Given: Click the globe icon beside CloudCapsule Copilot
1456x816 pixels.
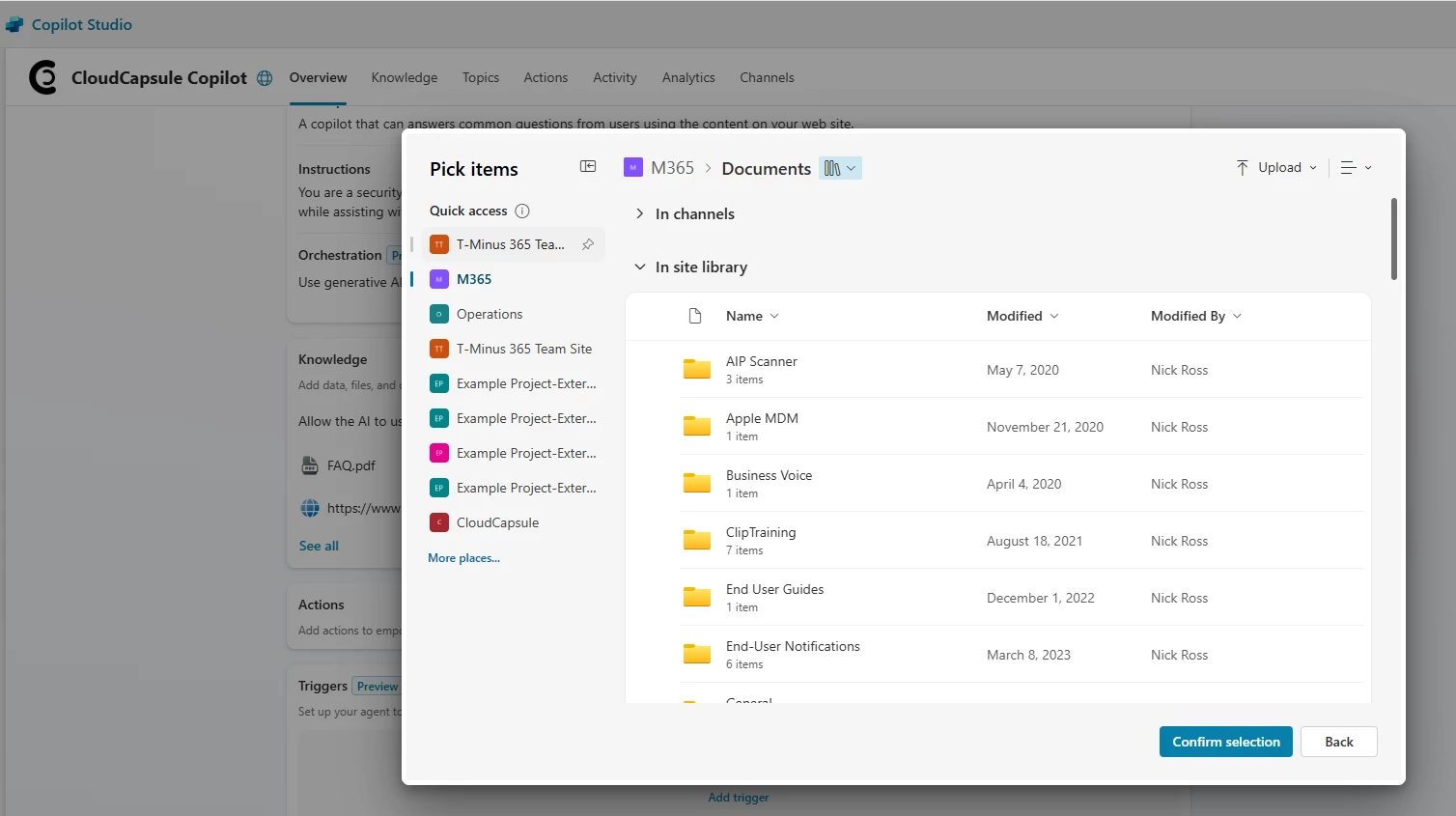Looking at the screenshot, I should pos(265,78).
